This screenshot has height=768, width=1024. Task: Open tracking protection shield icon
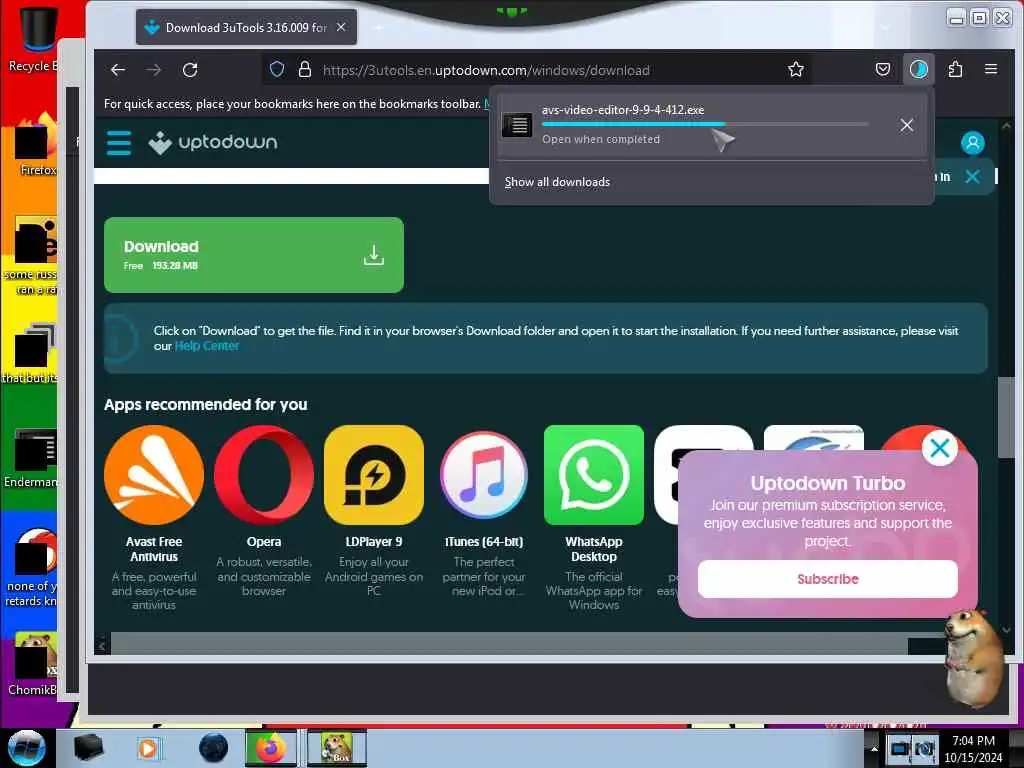[x=277, y=69]
